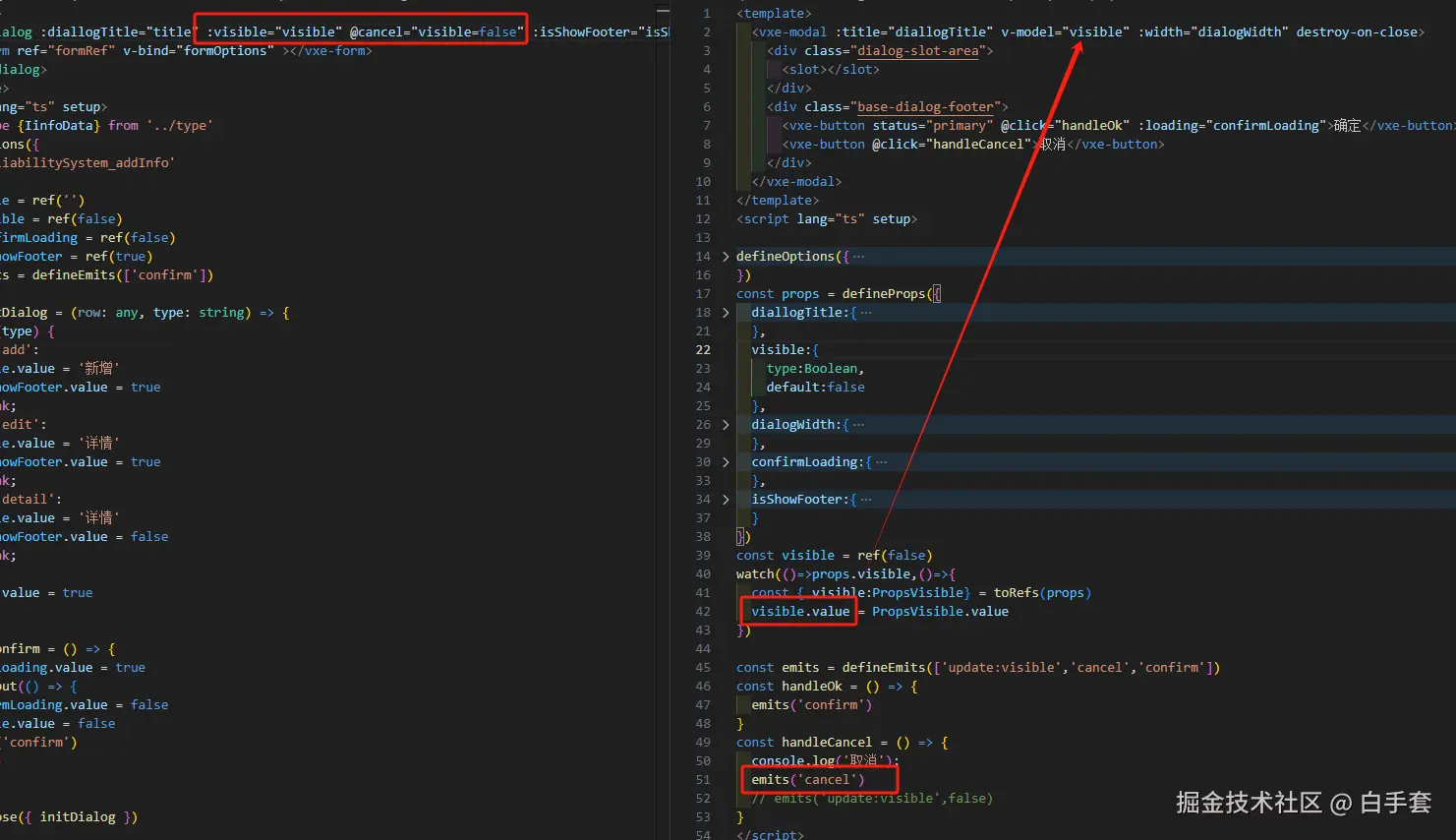Screen dimensions: 1456x840
Task: Click "type:Boolean," on line 23
Action: point(816,369)
